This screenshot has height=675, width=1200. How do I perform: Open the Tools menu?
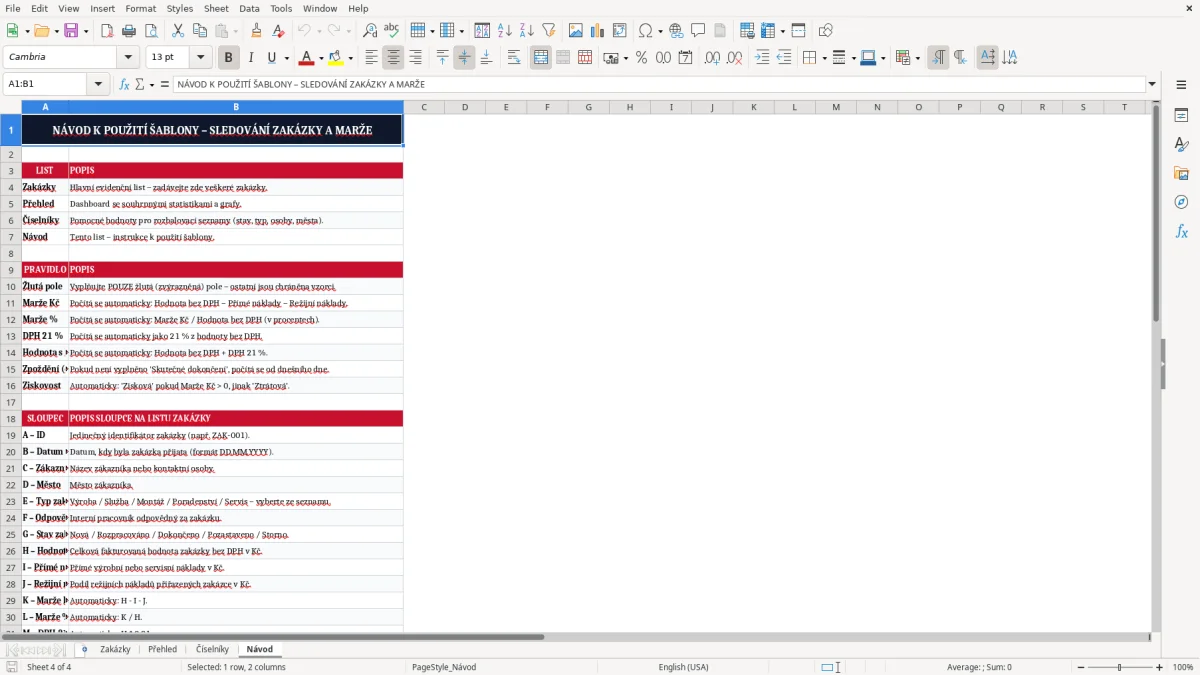(281, 8)
